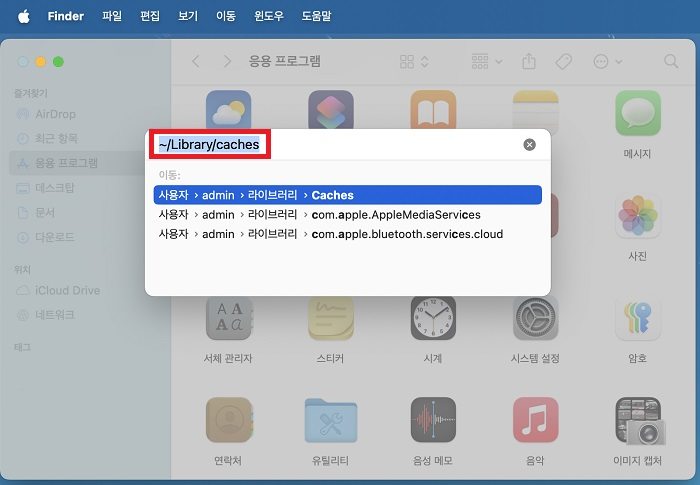Viewport: 700px width, 485px height.
Task: Click the 연락처 app icon
Action: coord(229,420)
